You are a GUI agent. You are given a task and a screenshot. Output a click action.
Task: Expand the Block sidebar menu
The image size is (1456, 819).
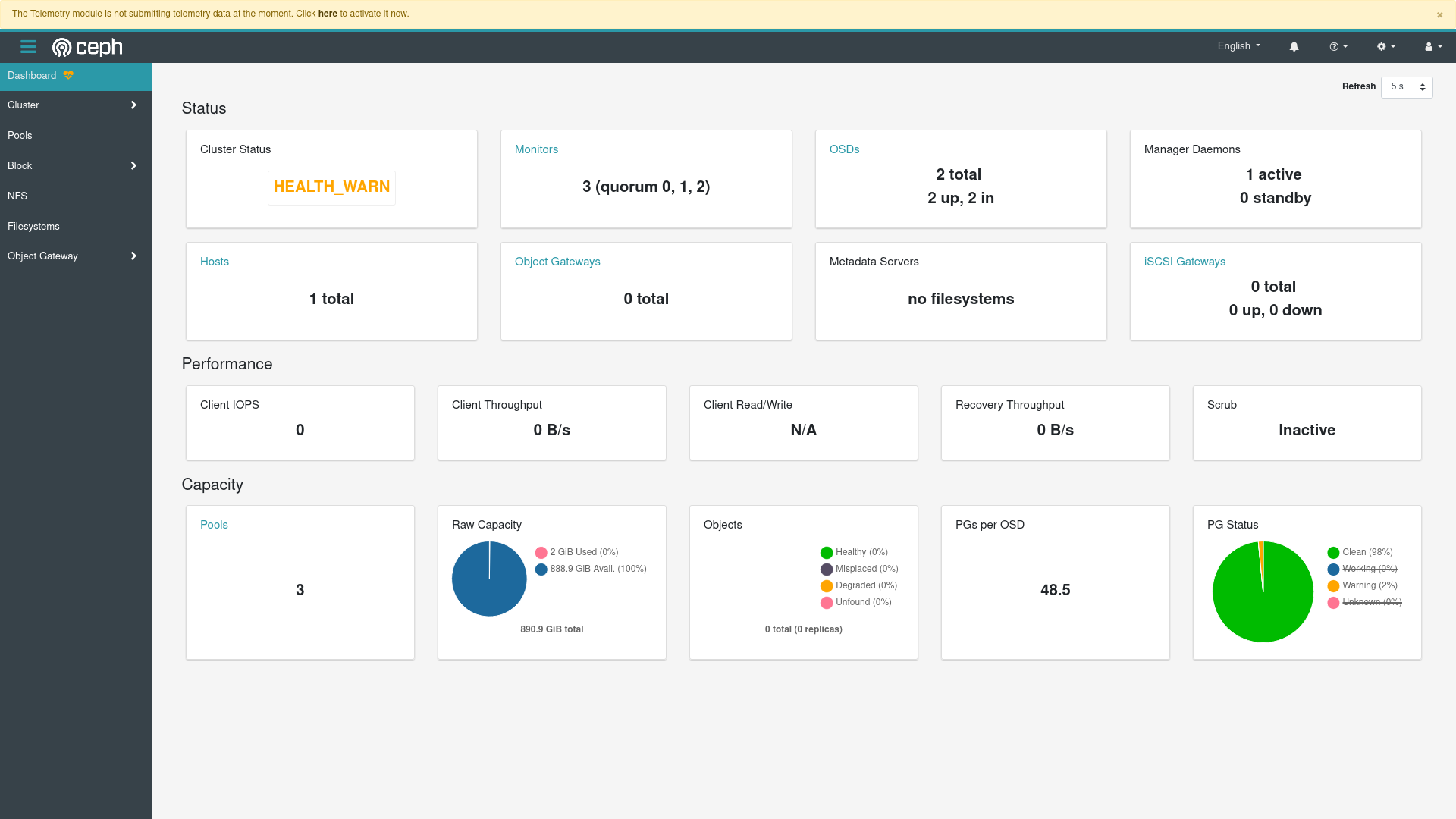coord(75,165)
